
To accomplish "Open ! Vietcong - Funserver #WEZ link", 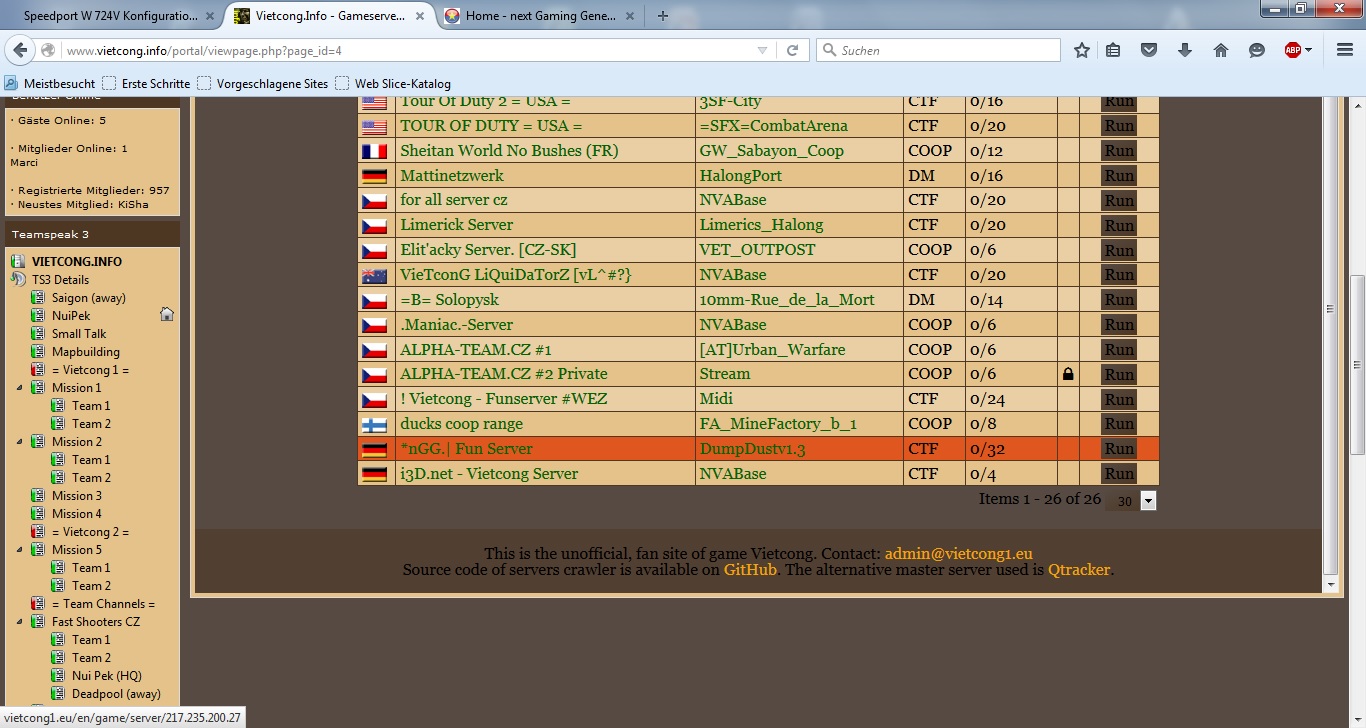I will pos(504,399).
